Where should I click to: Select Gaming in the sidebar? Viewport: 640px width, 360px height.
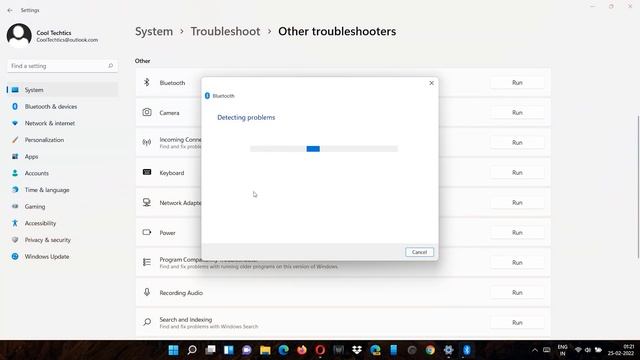point(62,207)
